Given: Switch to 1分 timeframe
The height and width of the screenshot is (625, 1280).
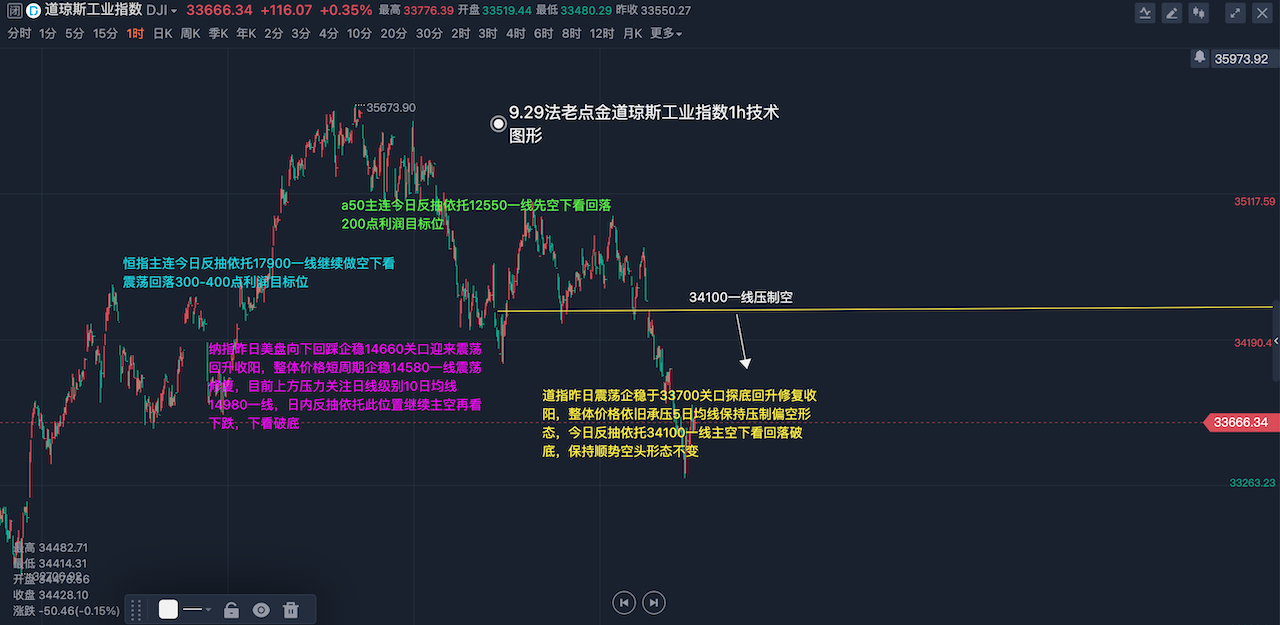Looking at the screenshot, I should coord(47,33).
